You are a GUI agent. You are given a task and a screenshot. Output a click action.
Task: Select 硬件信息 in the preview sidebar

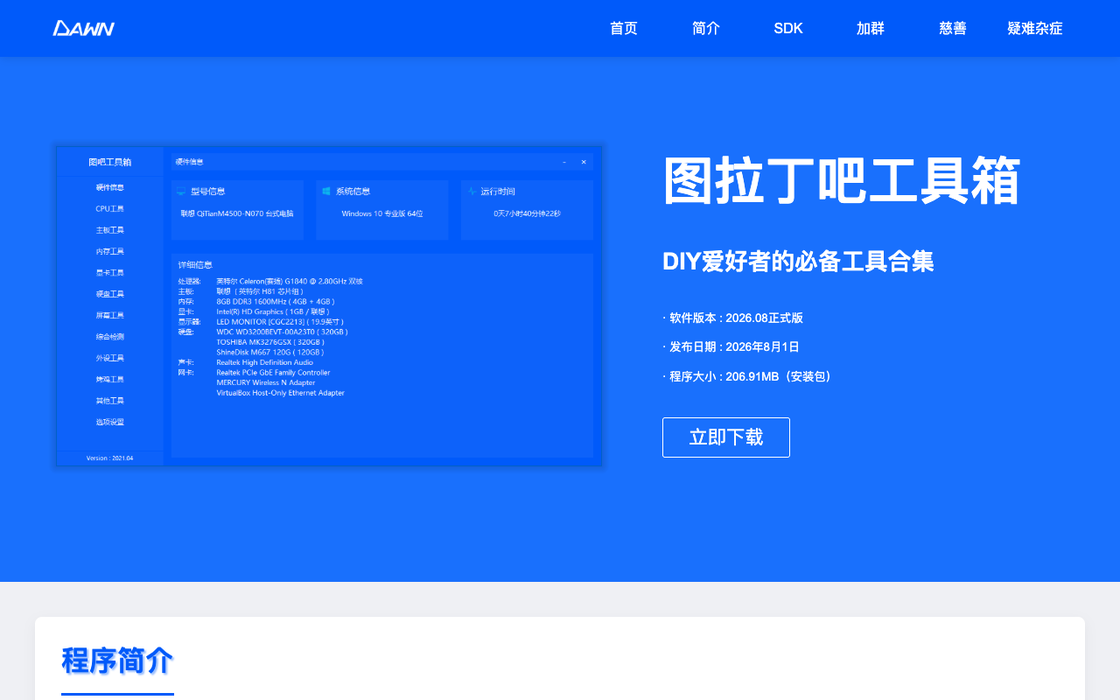pos(110,188)
